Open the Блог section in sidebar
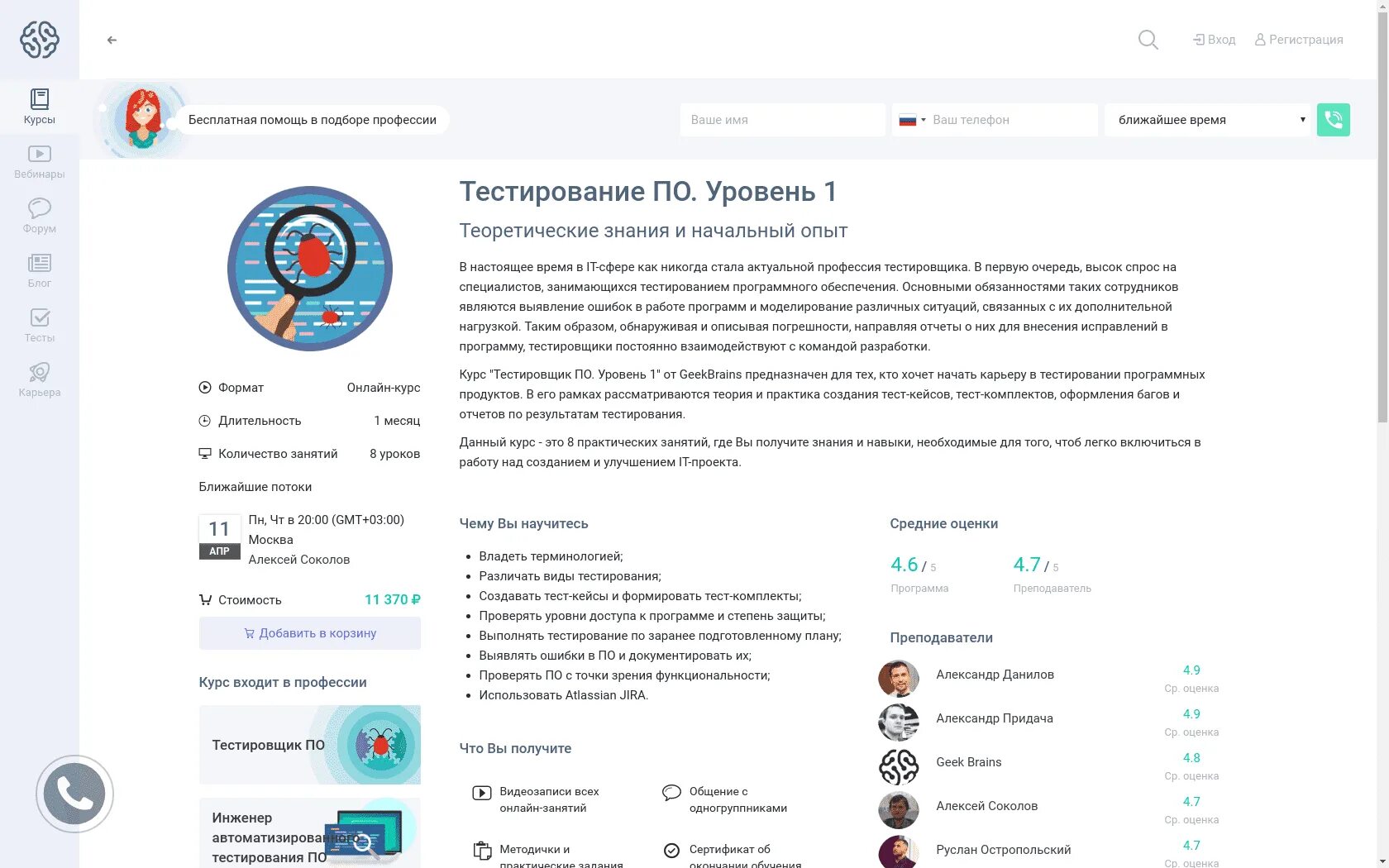The image size is (1389, 868). [x=40, y=270]
